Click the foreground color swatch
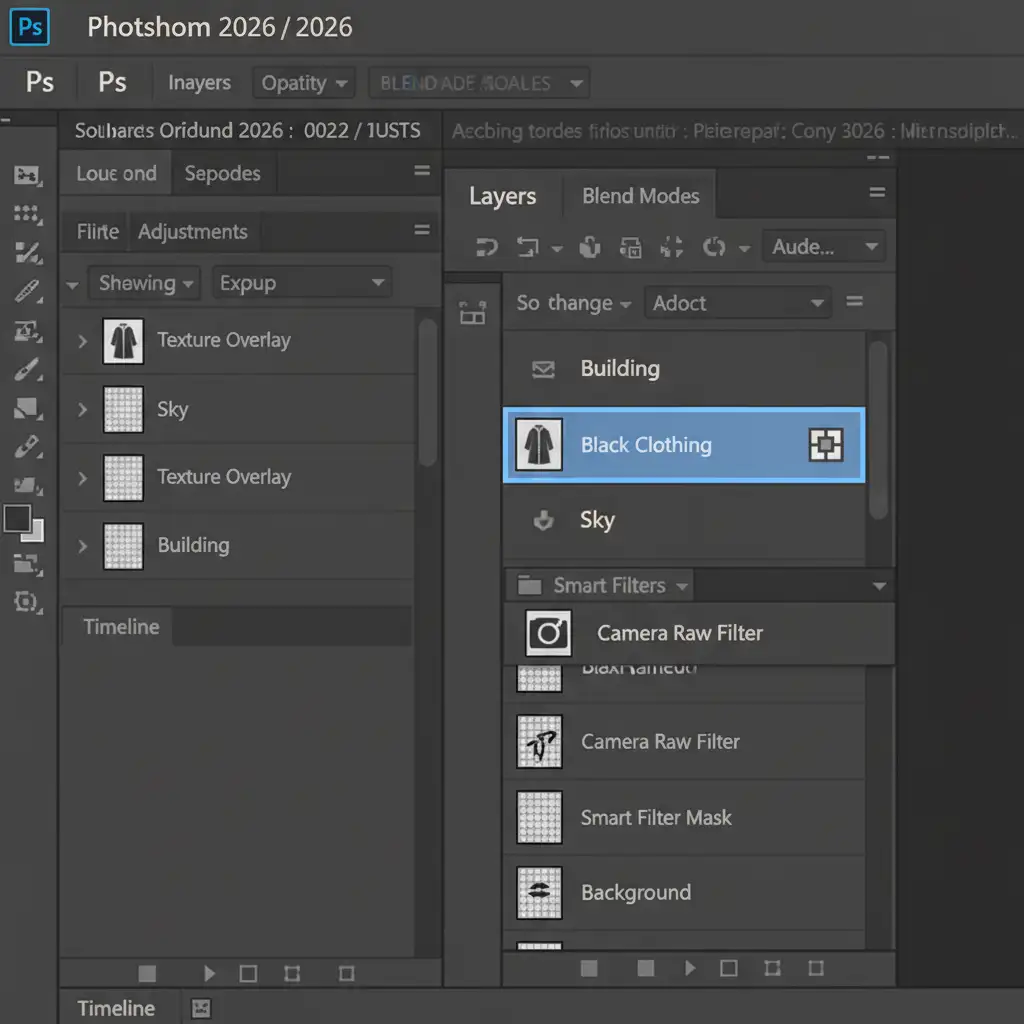 (17, 518)
